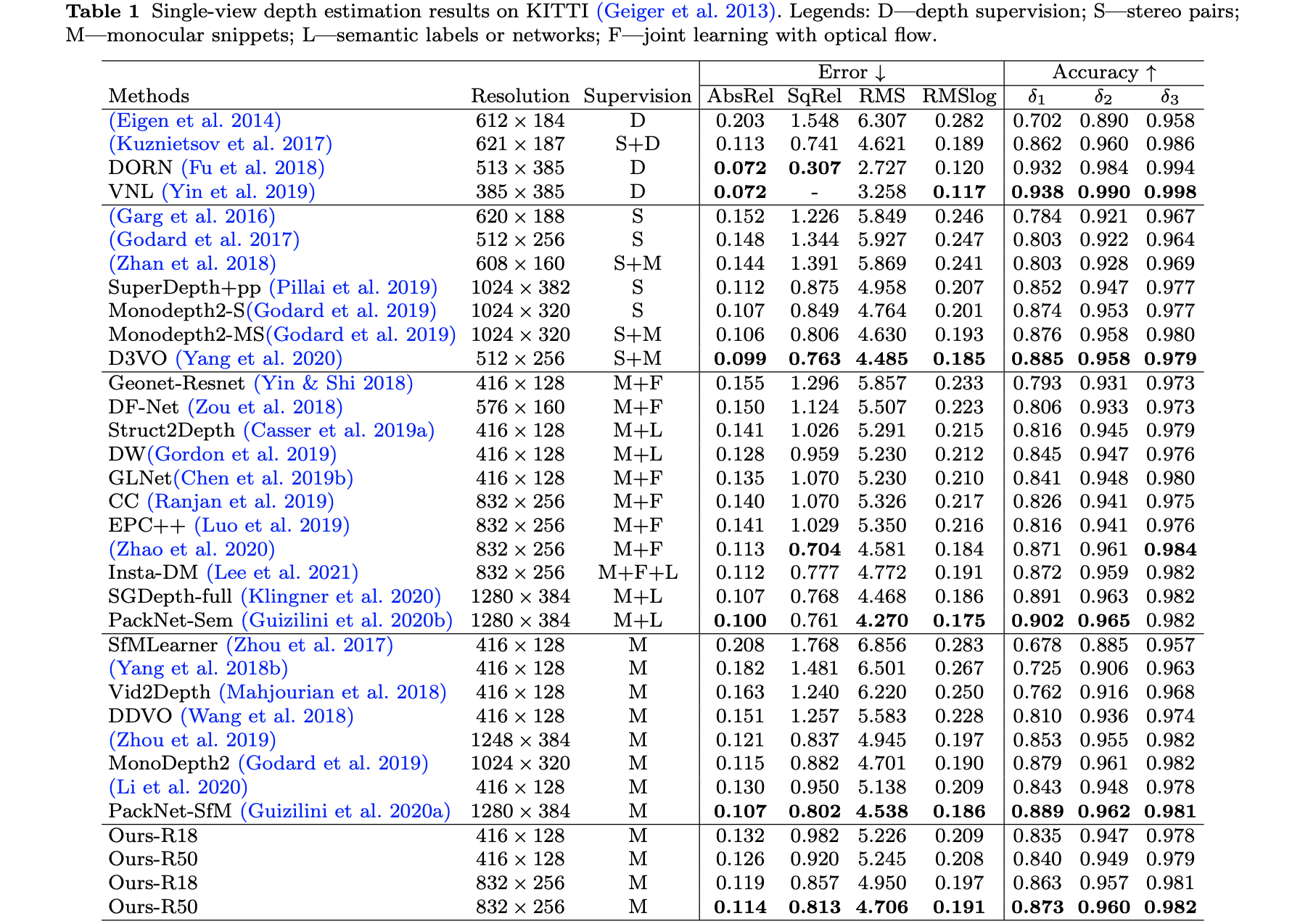Click the Godard et al. 2017 citation
This screenshot has height=924, width=1300.
(x=204, y=240)
